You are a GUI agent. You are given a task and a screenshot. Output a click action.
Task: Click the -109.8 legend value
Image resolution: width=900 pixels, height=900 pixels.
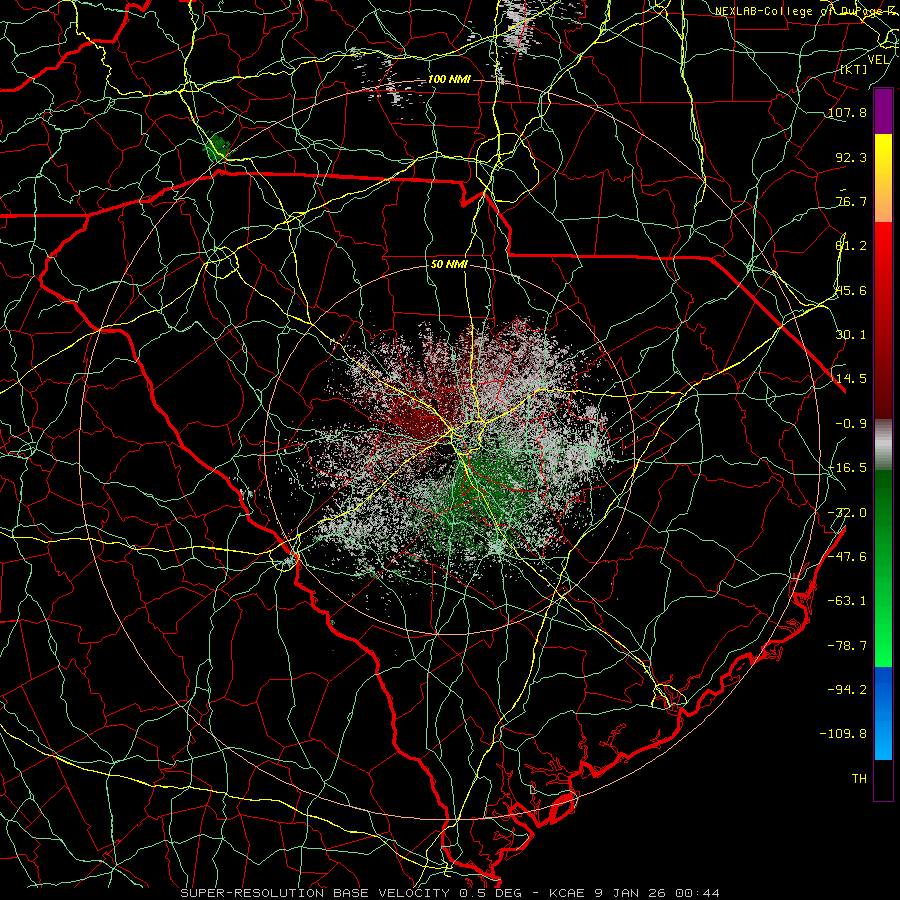pos(843,734)
